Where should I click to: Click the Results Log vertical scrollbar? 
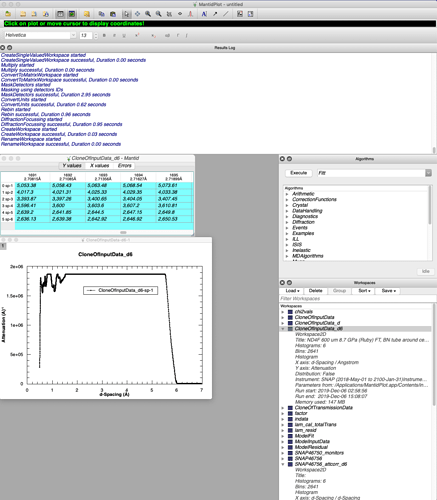[x=434, y=150]
